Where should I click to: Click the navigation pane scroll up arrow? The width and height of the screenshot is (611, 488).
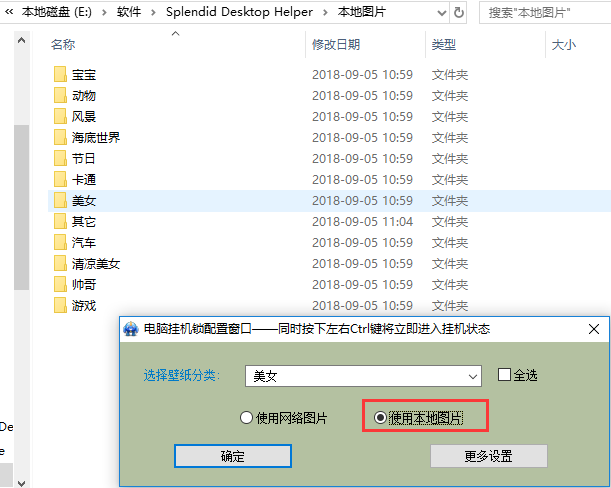pyautogui.click(x=21, y=40)
